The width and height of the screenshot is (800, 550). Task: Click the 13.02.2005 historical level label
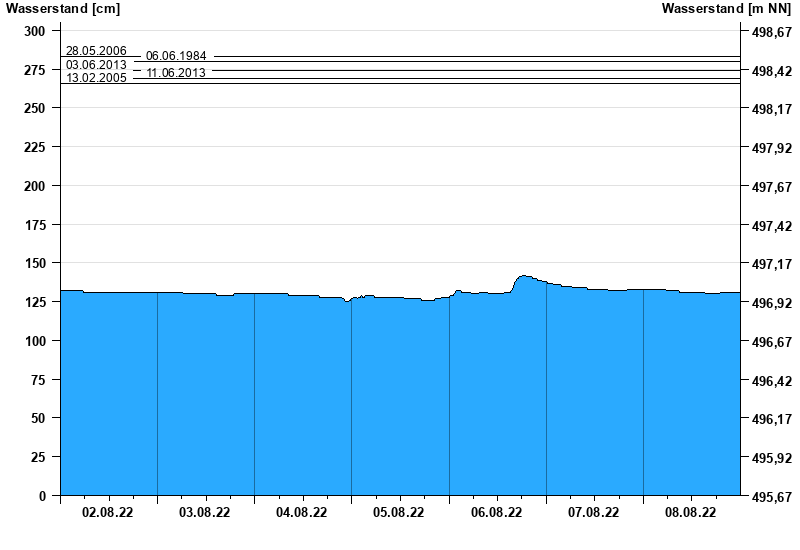click(x=96, y=78)
